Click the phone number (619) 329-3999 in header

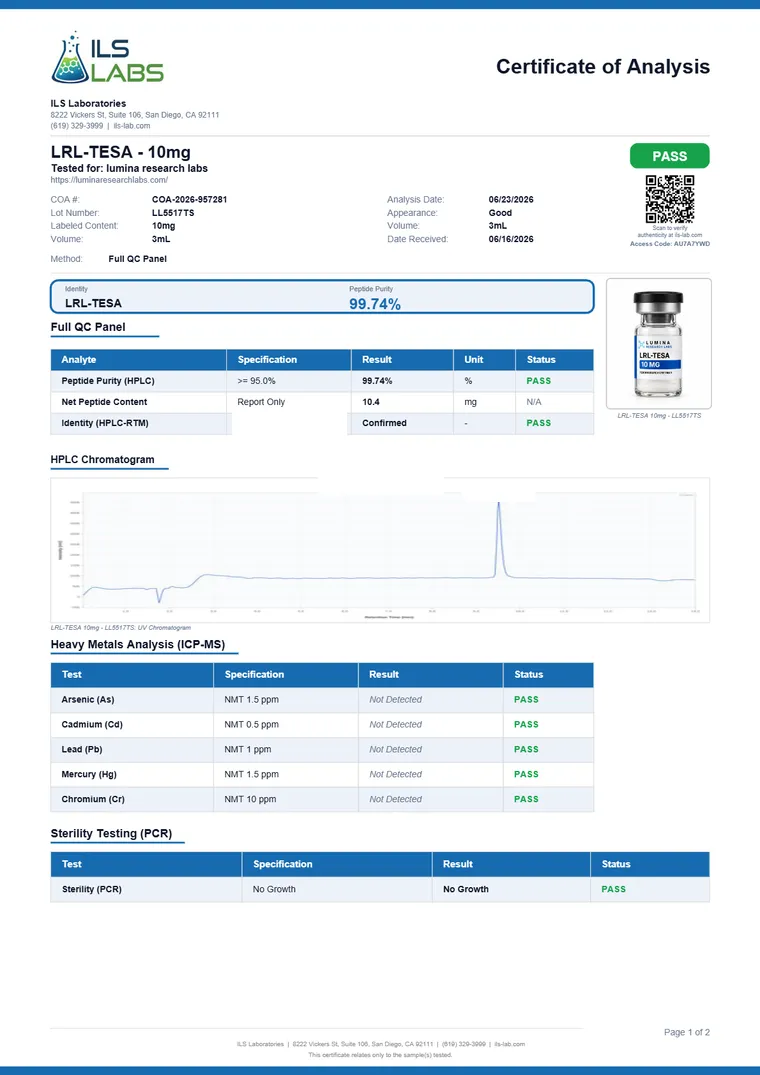[77, 126]
